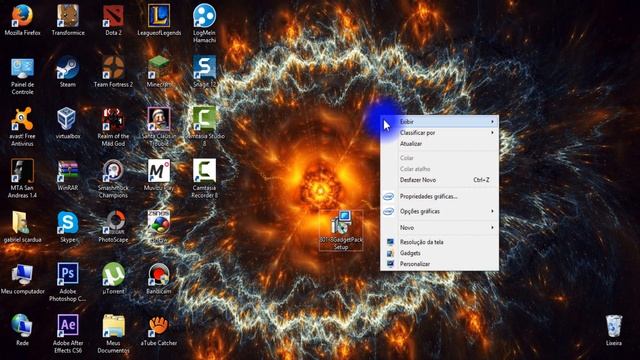This screenshot has width=640, height=360.
Task: Click the MTA San Andreas 1.4 icon
Action: [x=22, y=171]
